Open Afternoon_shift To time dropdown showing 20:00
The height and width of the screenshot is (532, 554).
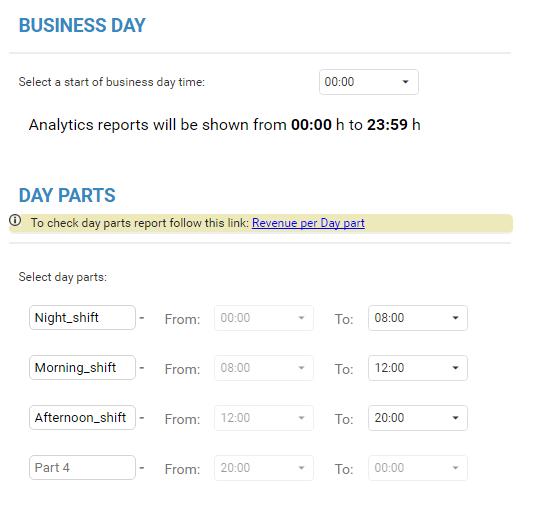[x=418, y=418]
